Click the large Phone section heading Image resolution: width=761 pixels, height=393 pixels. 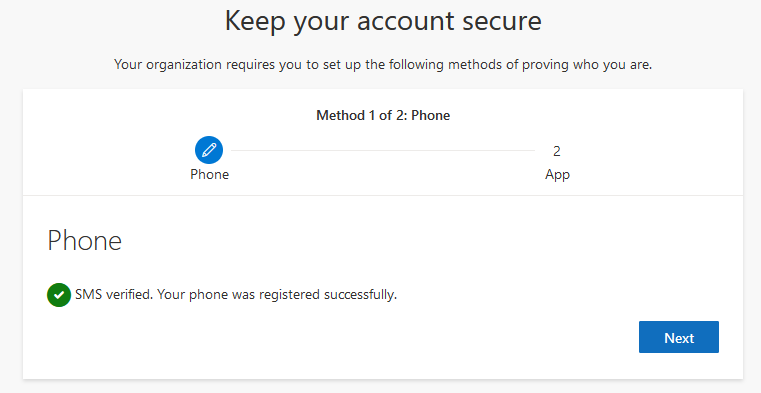[x=84, y=241]
